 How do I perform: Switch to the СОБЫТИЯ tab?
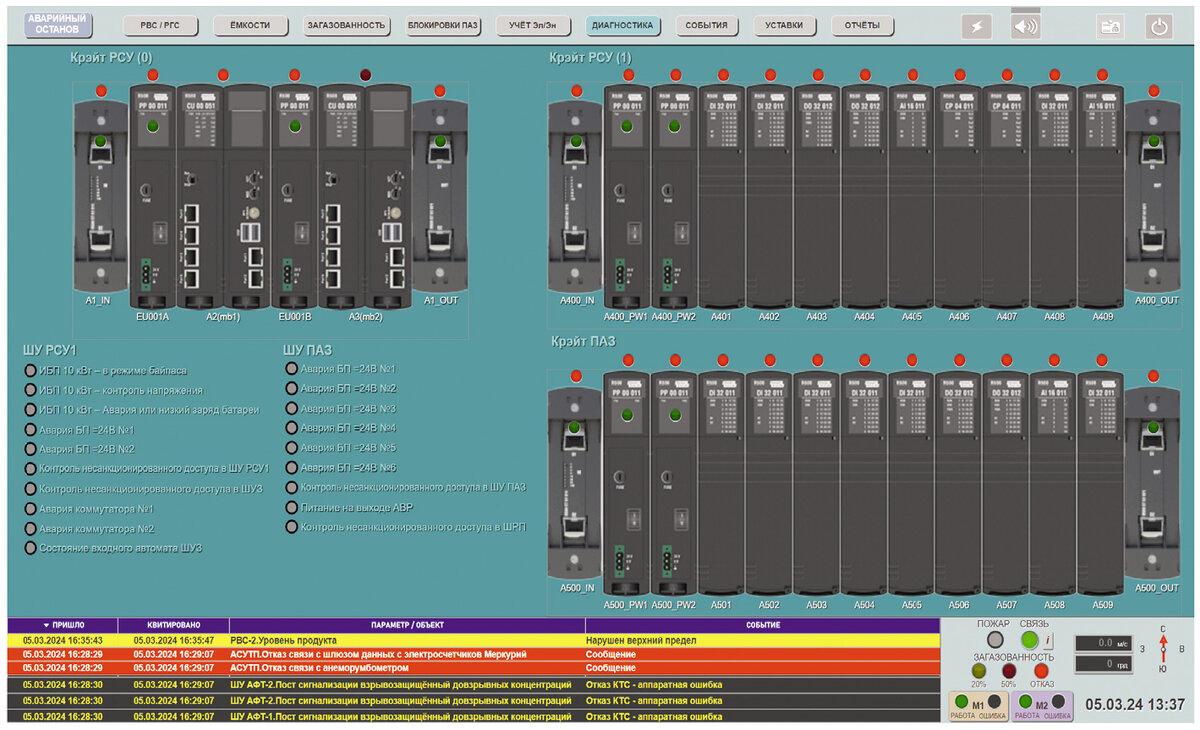[706, 25]
